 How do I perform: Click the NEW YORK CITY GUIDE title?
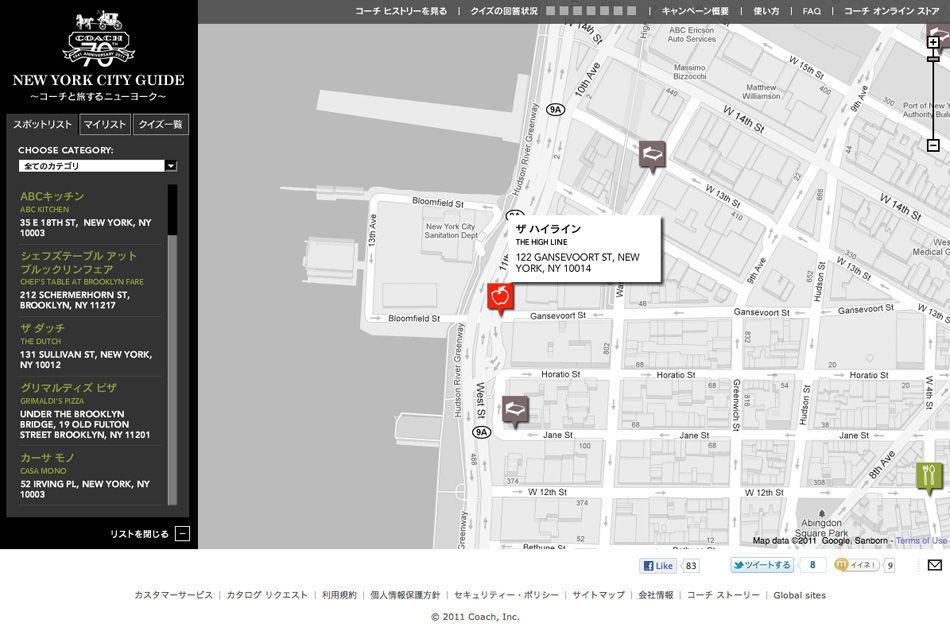[x=99, y=80]
